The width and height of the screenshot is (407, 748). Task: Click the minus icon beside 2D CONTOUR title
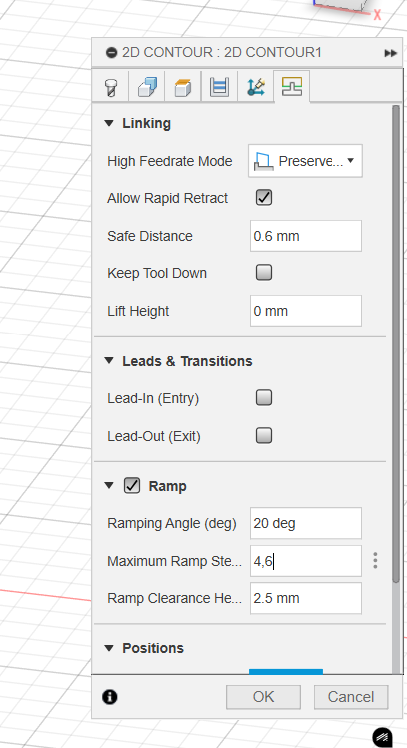(x=111, y=52)
